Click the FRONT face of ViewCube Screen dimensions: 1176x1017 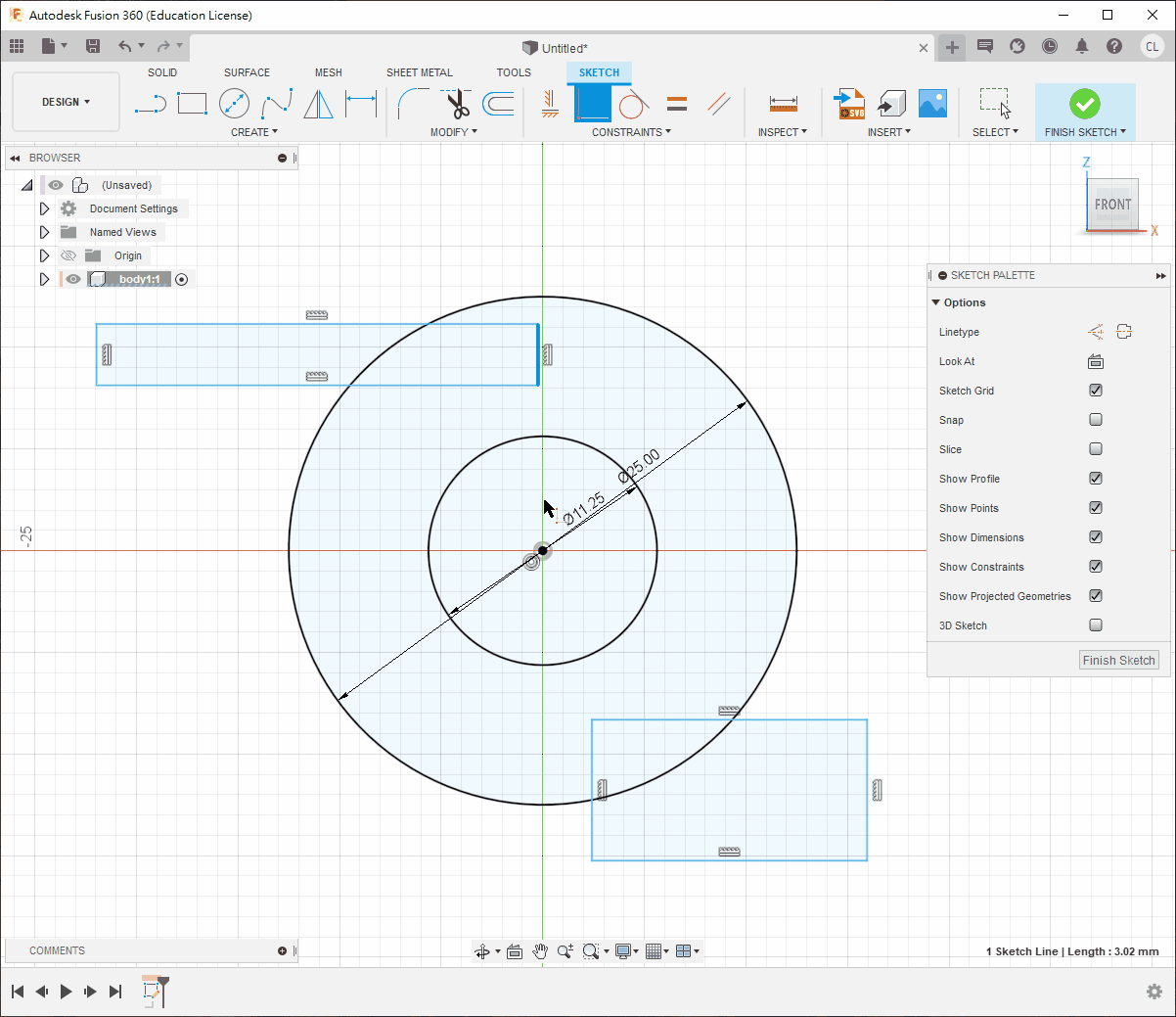point(1112,205)
